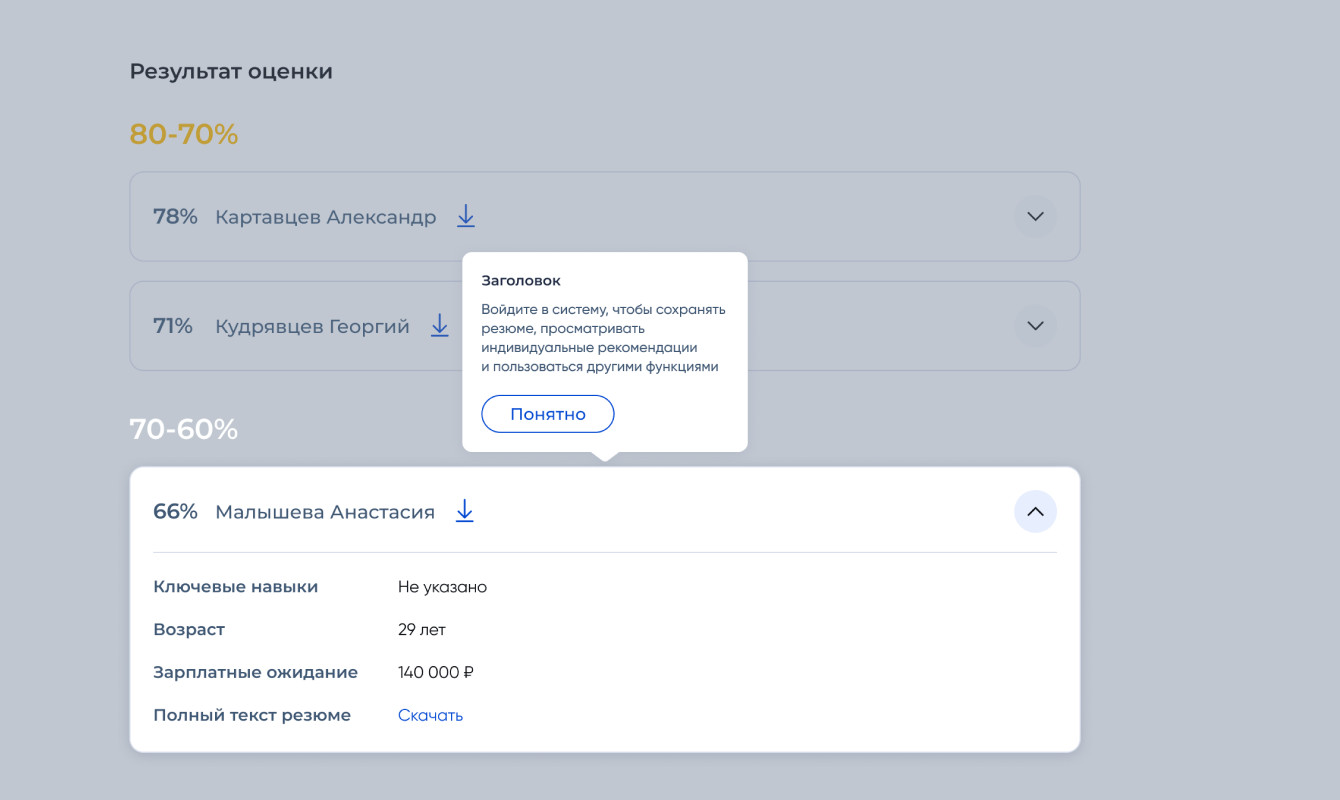Click the 71% match score
Viewport: 1340px width, 800px height.
(x=173, y=326)
